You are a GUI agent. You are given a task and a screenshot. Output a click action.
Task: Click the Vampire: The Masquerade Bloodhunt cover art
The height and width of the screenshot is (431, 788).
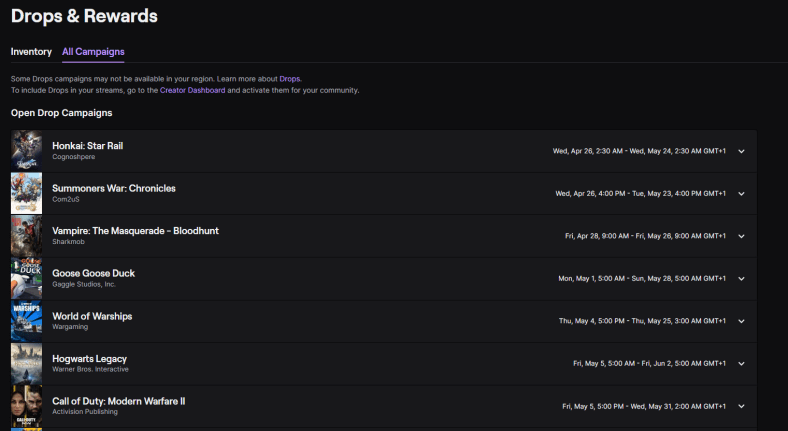27,236
